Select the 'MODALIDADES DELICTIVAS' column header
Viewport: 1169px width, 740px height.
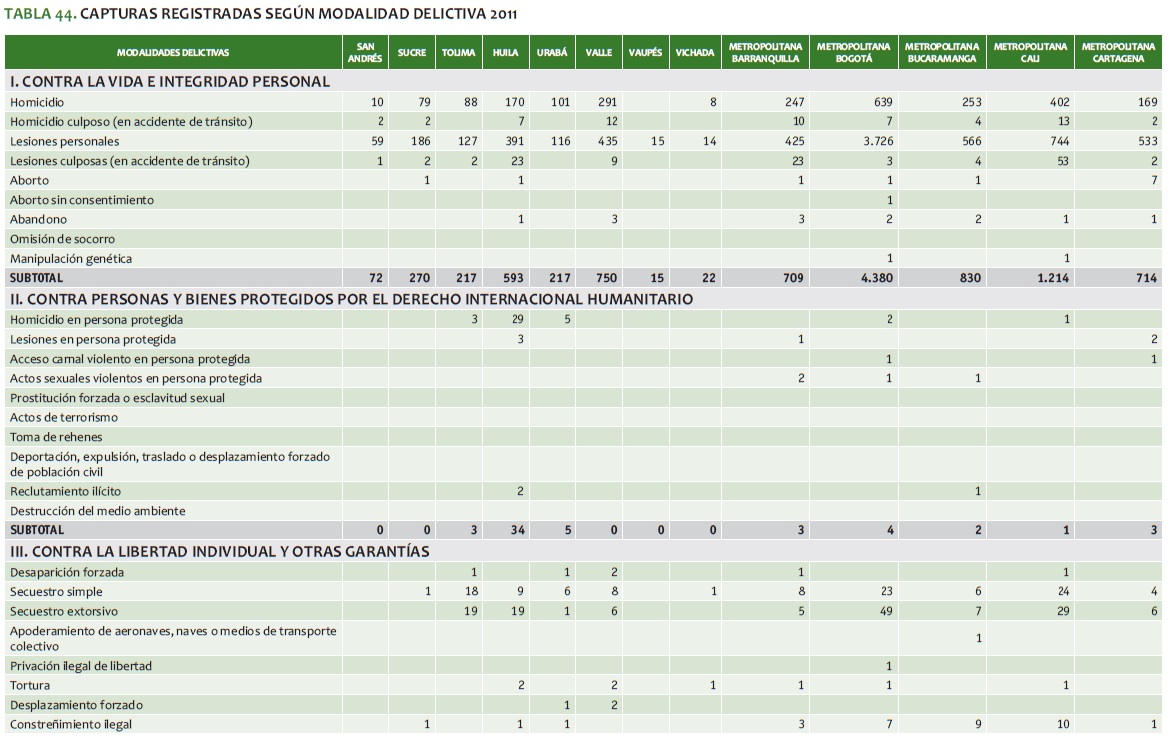(x=172, y=52)
